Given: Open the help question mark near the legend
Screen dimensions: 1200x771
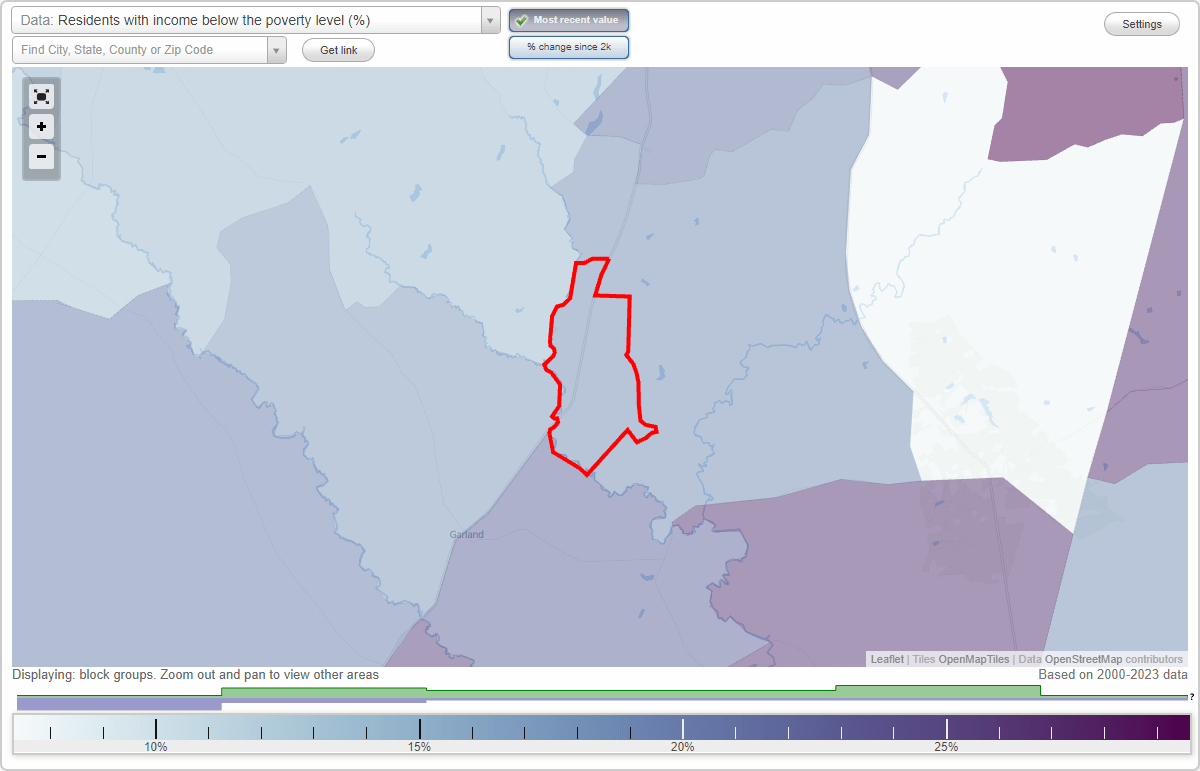Looking at the screenshot, I should point(1190,698).
